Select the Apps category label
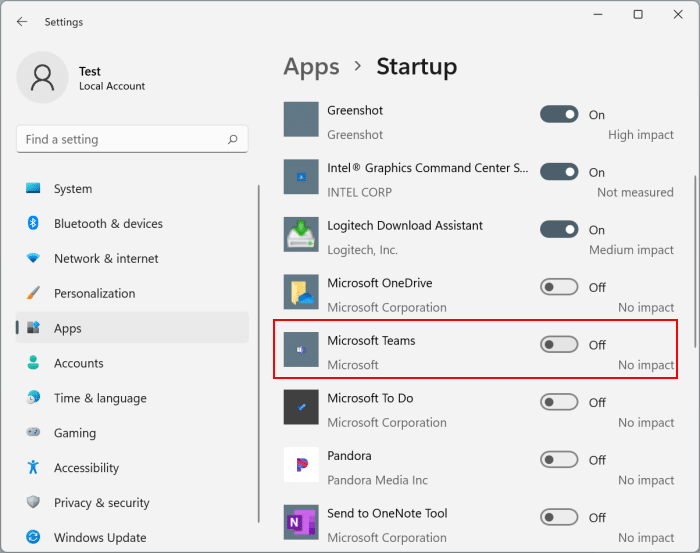 coord(67,328)
